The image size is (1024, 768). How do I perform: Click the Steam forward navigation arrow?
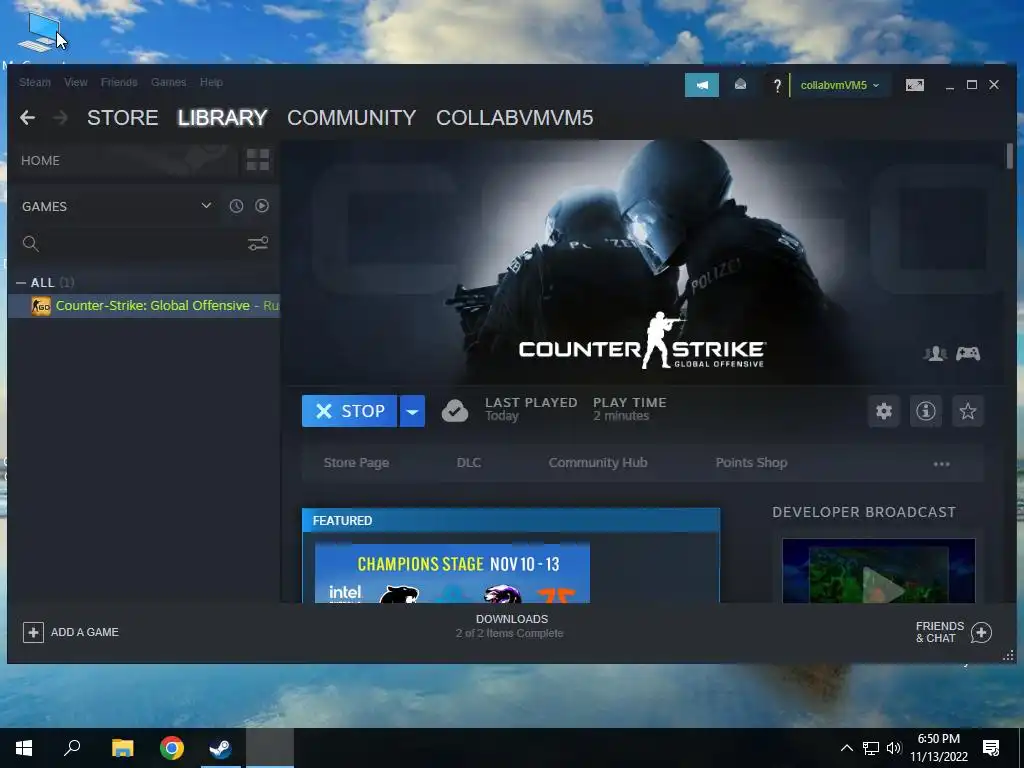60,118
